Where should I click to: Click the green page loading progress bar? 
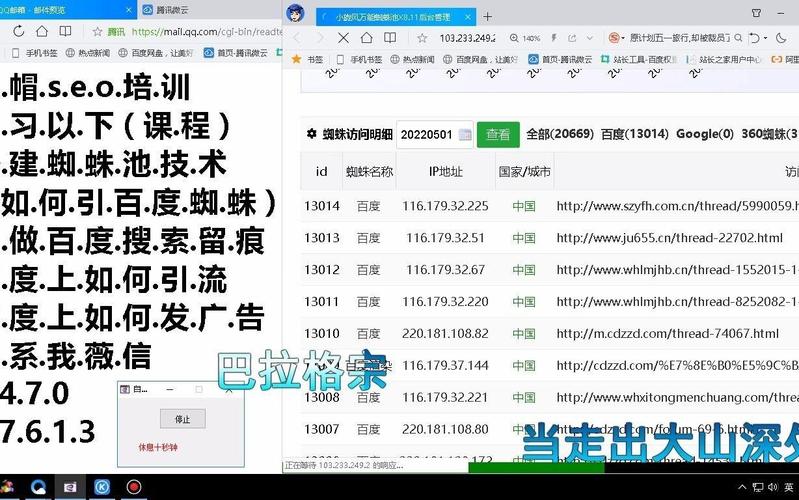536,467
